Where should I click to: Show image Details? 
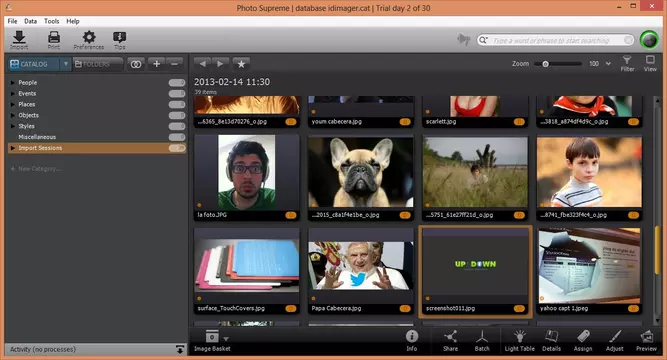551,340
